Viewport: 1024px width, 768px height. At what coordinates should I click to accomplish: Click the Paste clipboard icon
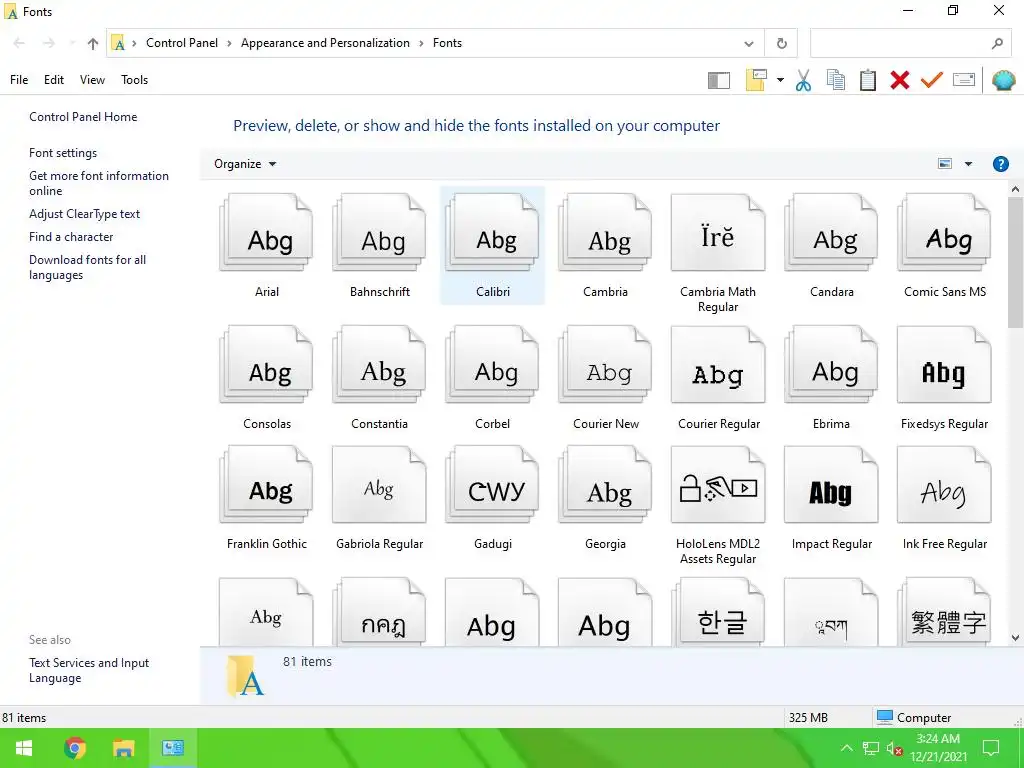point(868,80)
